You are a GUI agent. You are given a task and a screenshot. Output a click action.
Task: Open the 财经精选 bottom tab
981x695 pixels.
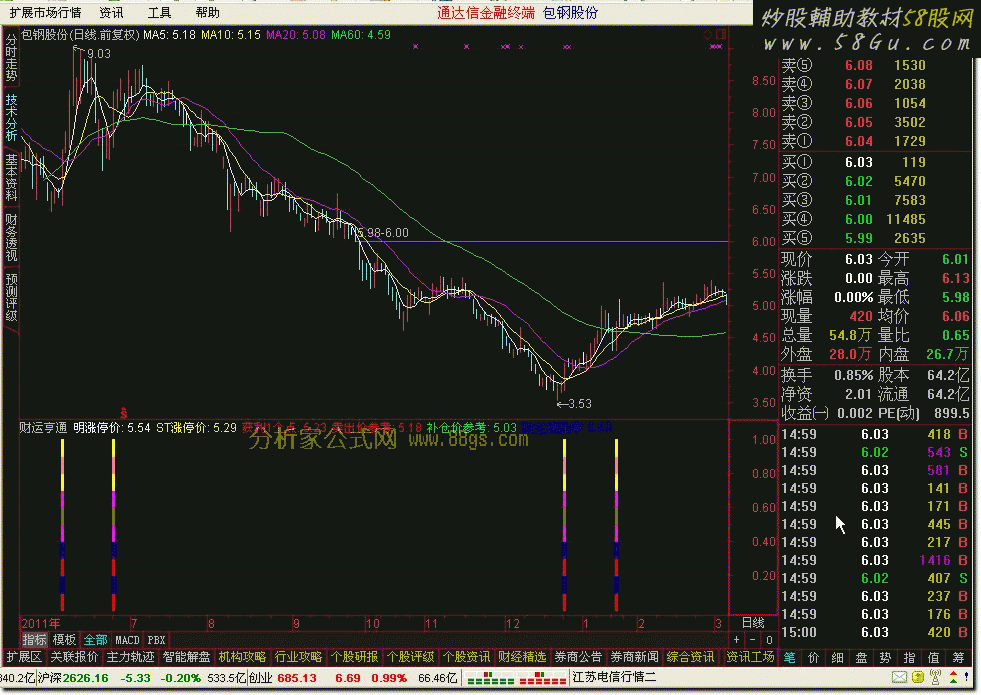[522, 657]
